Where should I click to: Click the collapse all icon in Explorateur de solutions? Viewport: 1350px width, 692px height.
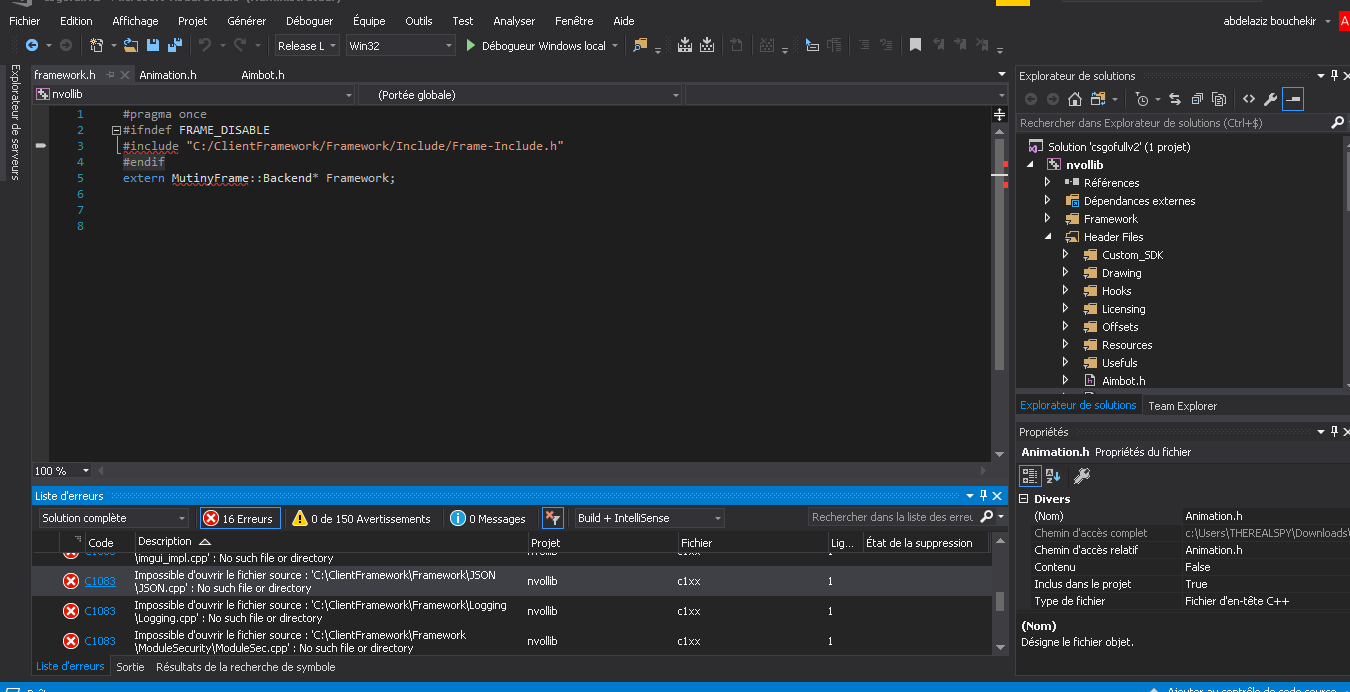tap(1197, 99)
